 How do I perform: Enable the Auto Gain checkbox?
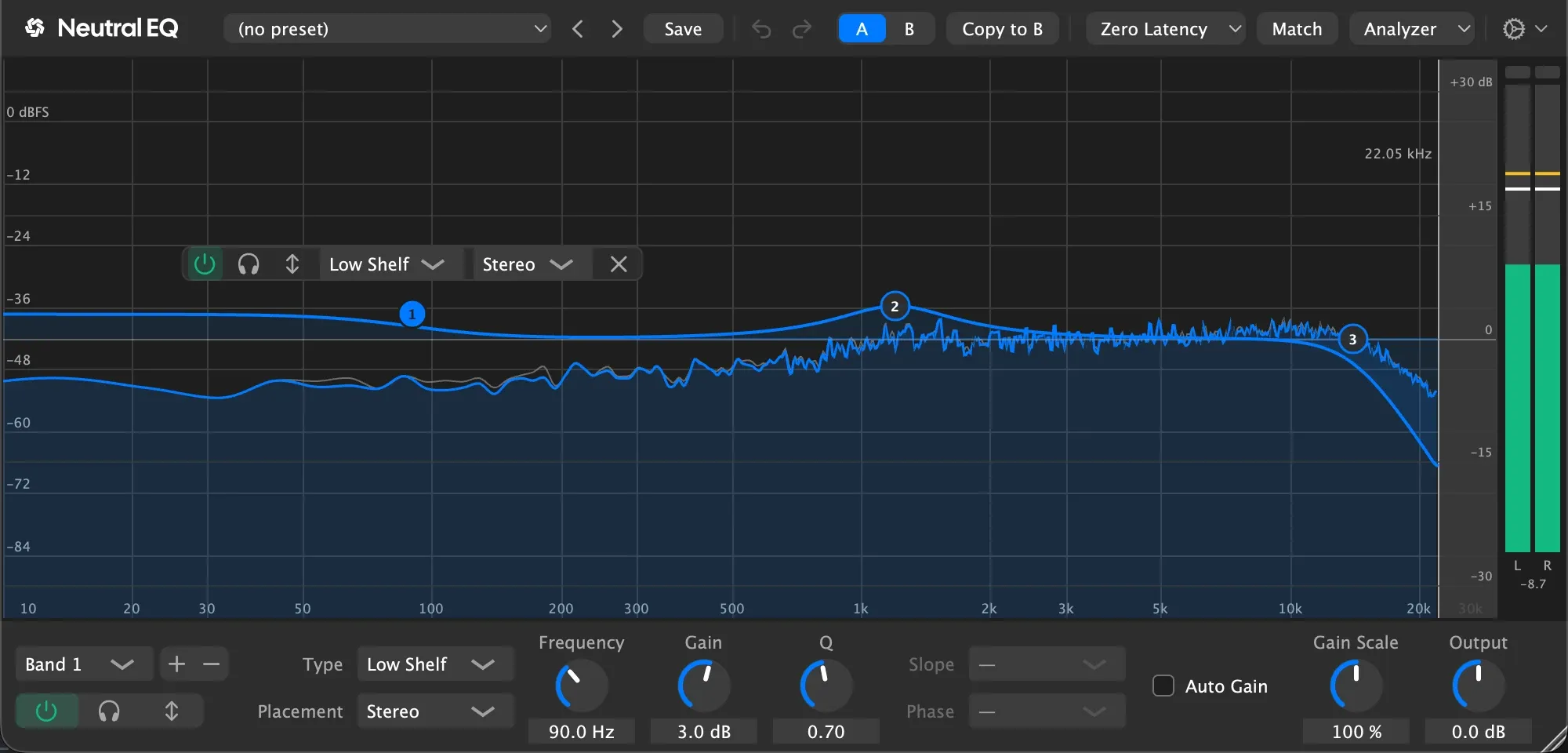(x=1163, y=686)
